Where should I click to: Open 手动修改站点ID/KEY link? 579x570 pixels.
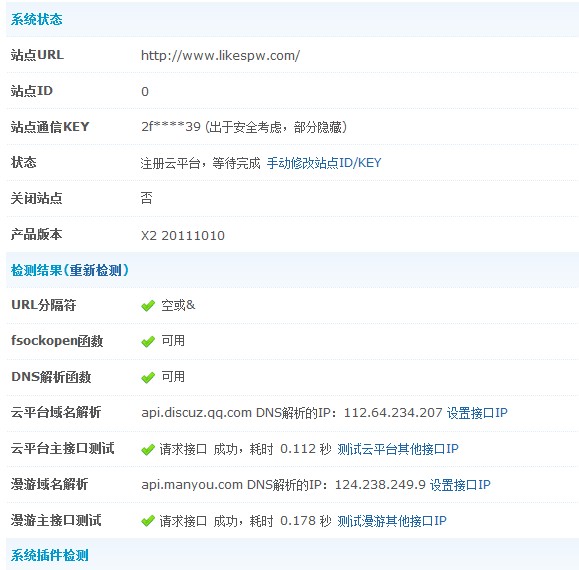click(x=324, y=163)
